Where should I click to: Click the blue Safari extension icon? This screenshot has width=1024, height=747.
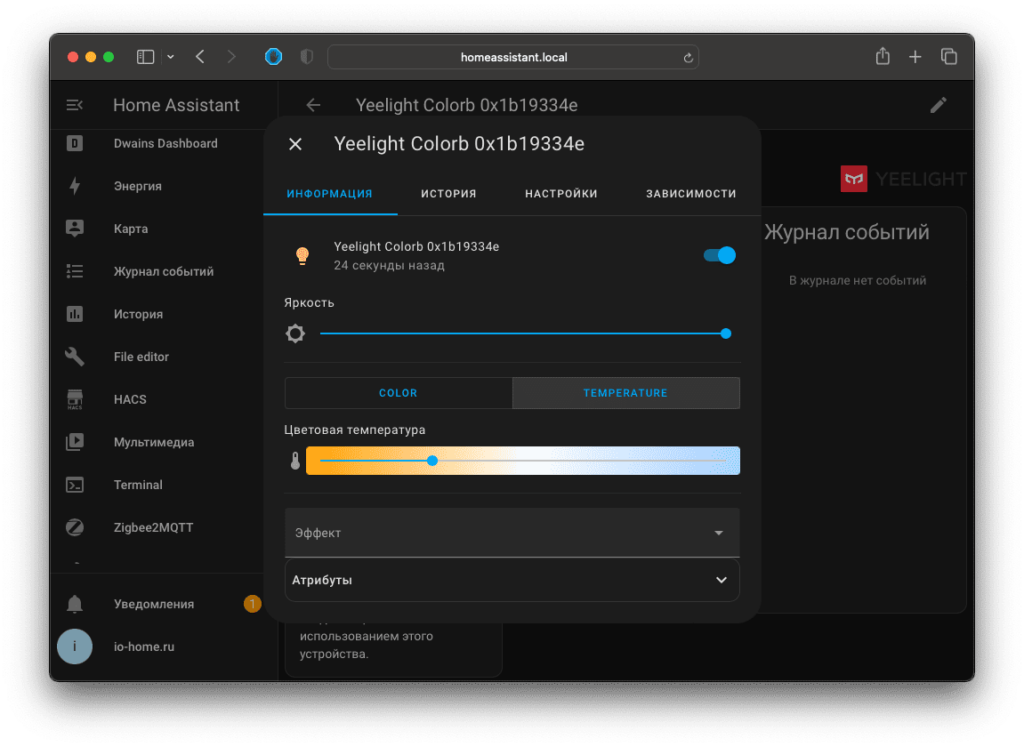(x=274, y=57)
